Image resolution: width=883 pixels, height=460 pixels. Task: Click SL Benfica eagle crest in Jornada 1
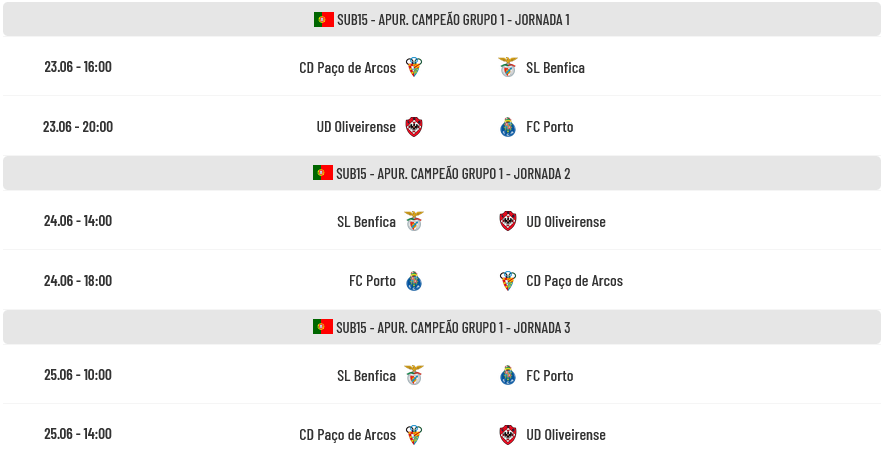pos(507,67)
